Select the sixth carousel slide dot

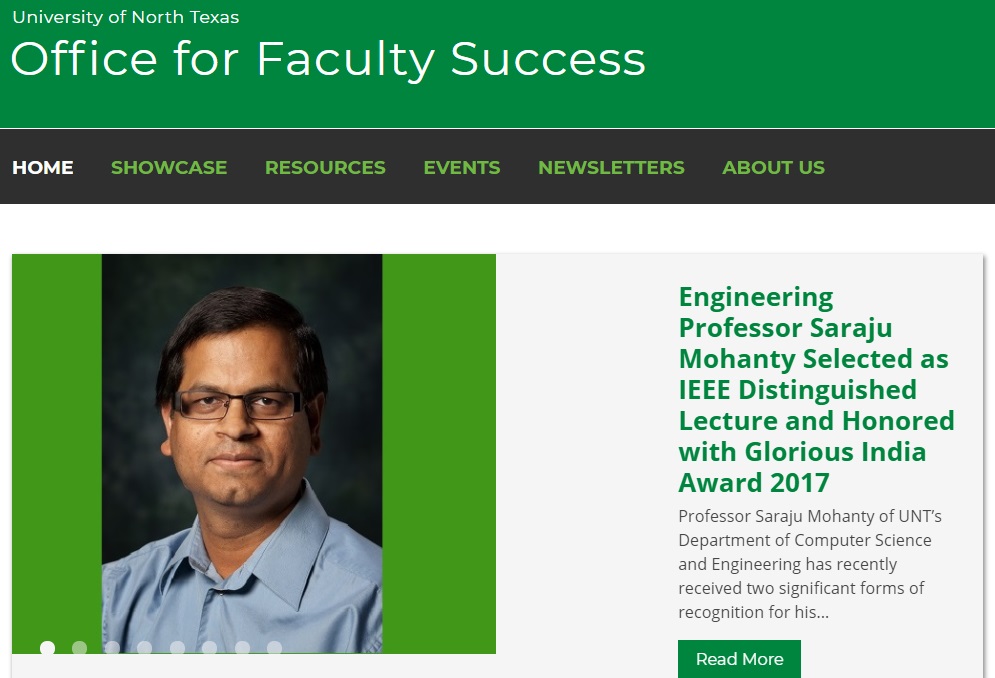tap(209, 648)
